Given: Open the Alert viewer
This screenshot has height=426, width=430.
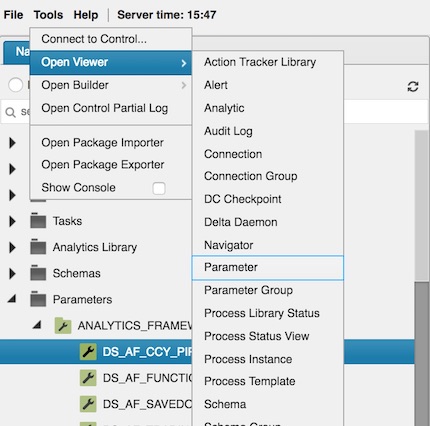Looking at the screenshot, I should point(268,85).
